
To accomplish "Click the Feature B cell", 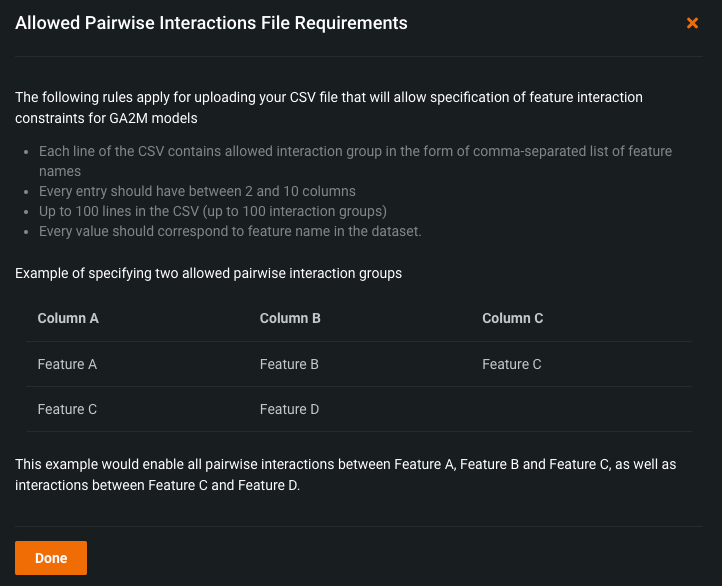I will point(289,364).
